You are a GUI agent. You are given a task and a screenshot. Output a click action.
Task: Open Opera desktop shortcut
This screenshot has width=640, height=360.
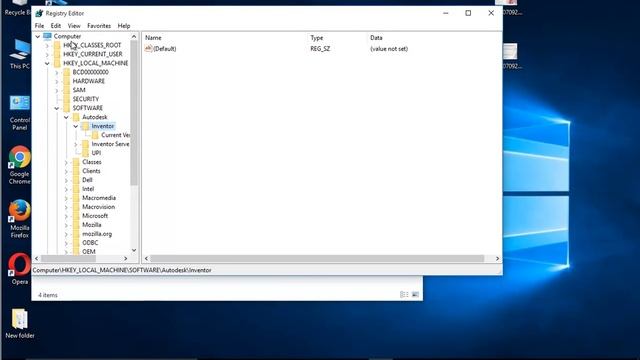click(19, 269)
